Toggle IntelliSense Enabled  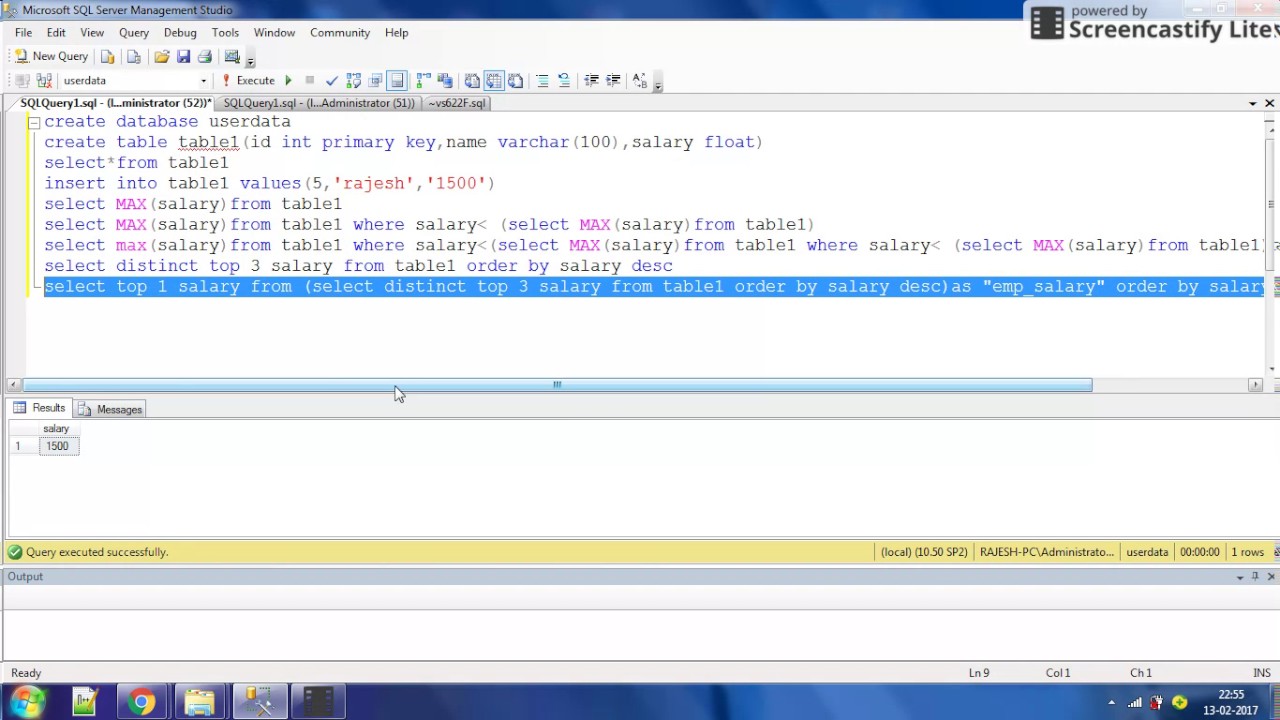[x=397, y=81]
